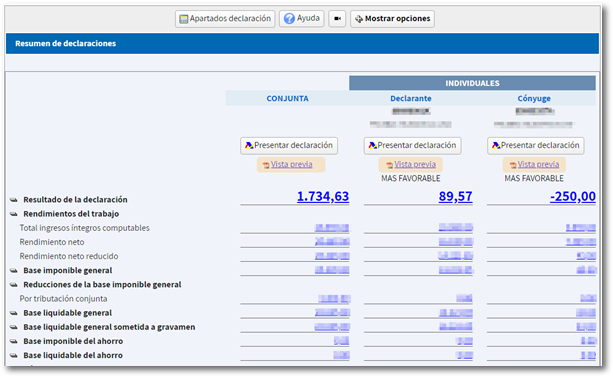The width and height of the screenshot is (613, 377).
Task: Collapse Resultado de la declaración row arrow
Action: [x=14, y=200]
